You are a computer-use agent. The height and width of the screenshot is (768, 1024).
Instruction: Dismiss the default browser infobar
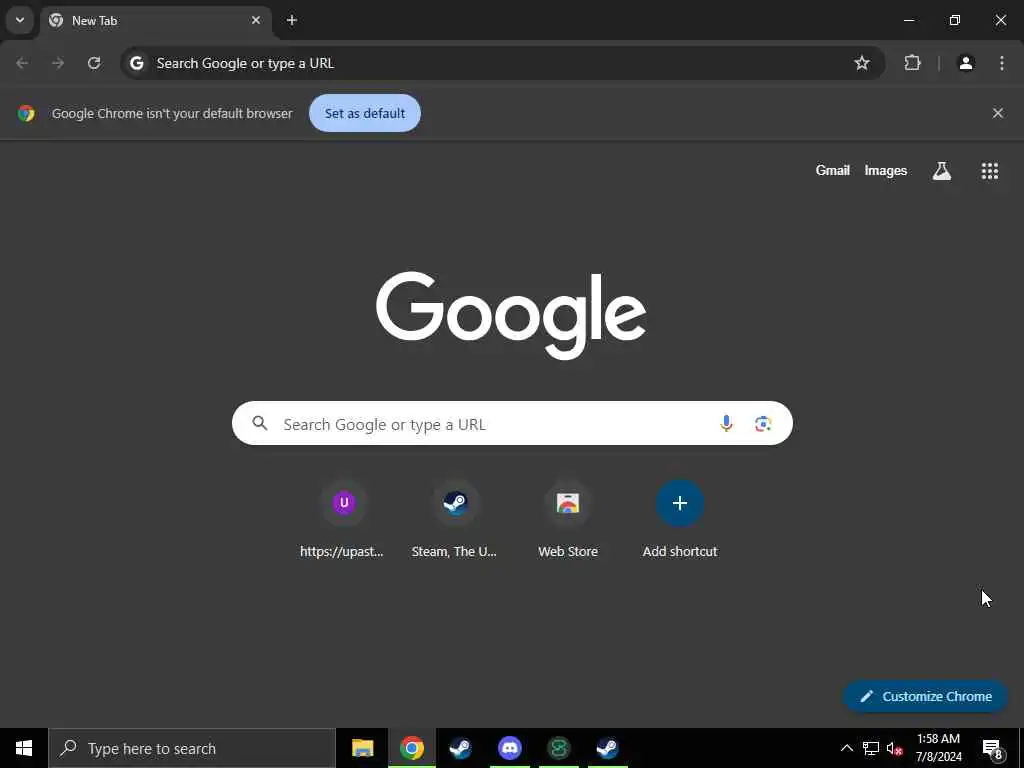(x=998, y=113)
